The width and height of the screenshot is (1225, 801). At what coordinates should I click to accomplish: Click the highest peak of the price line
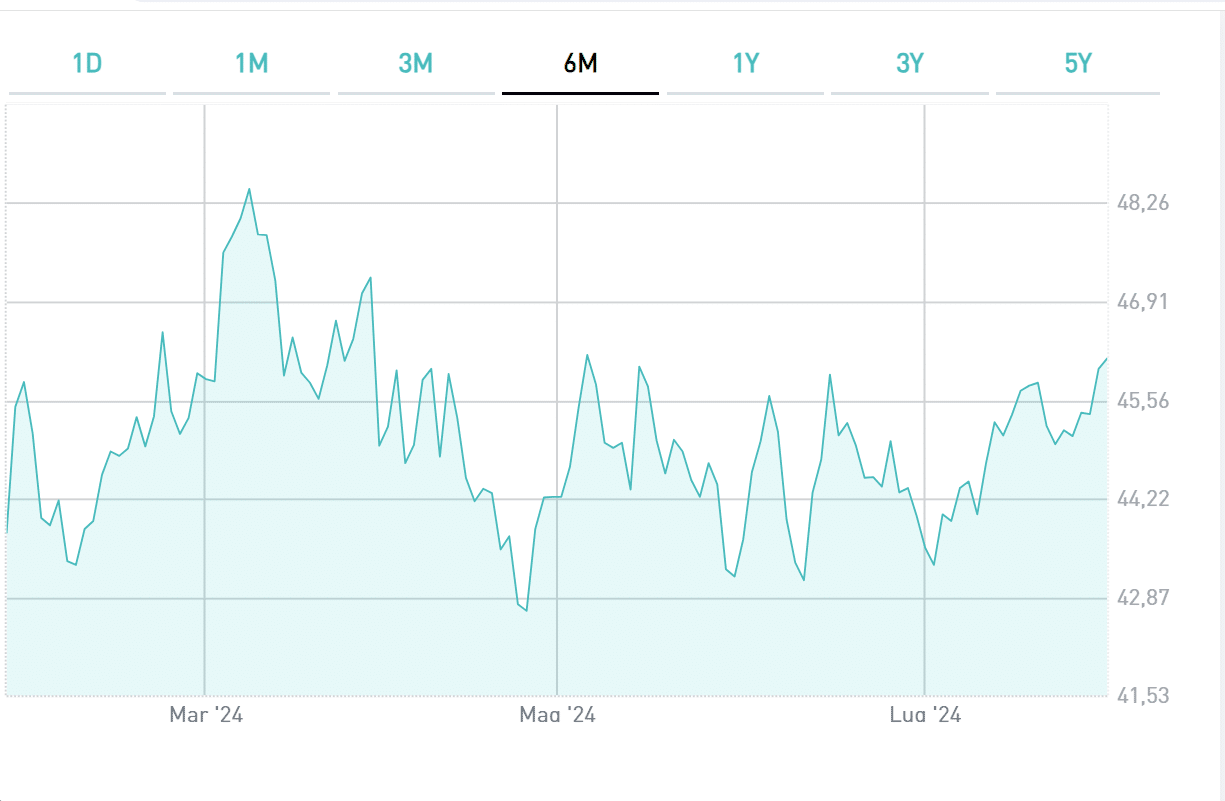click(249, 189)
